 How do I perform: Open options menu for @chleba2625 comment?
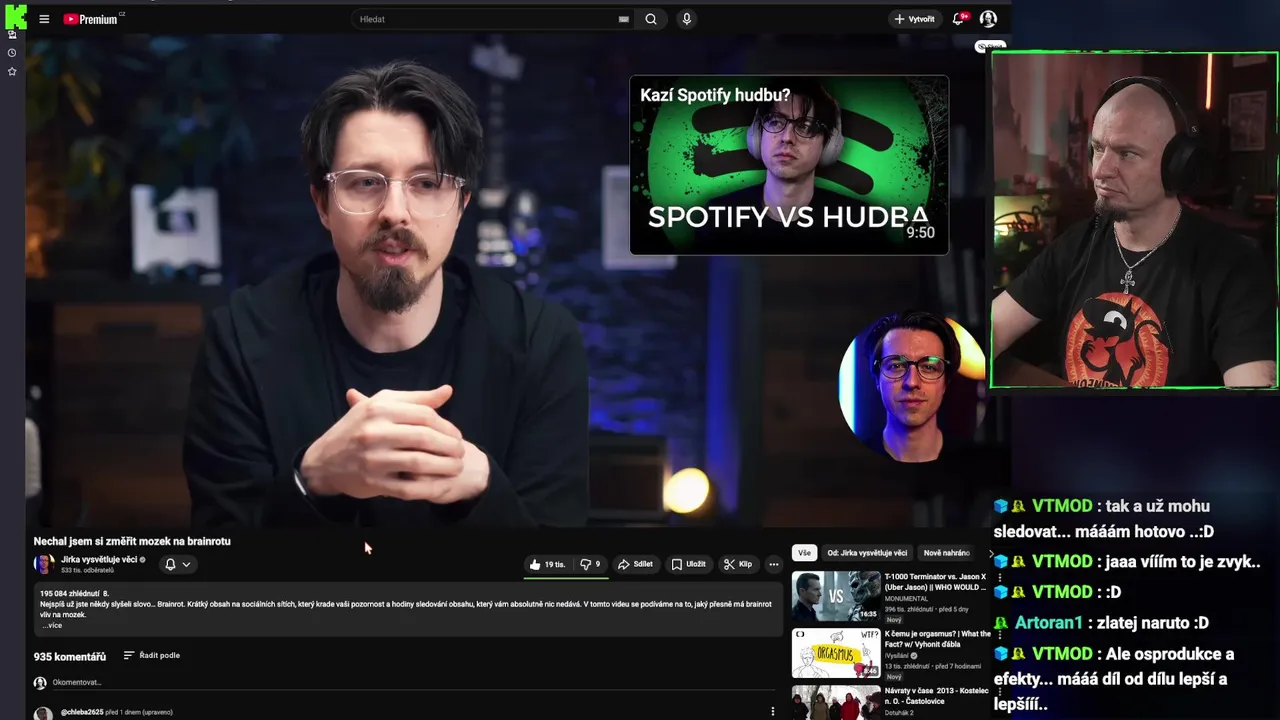pyautogui.click(x=772, y=711)
